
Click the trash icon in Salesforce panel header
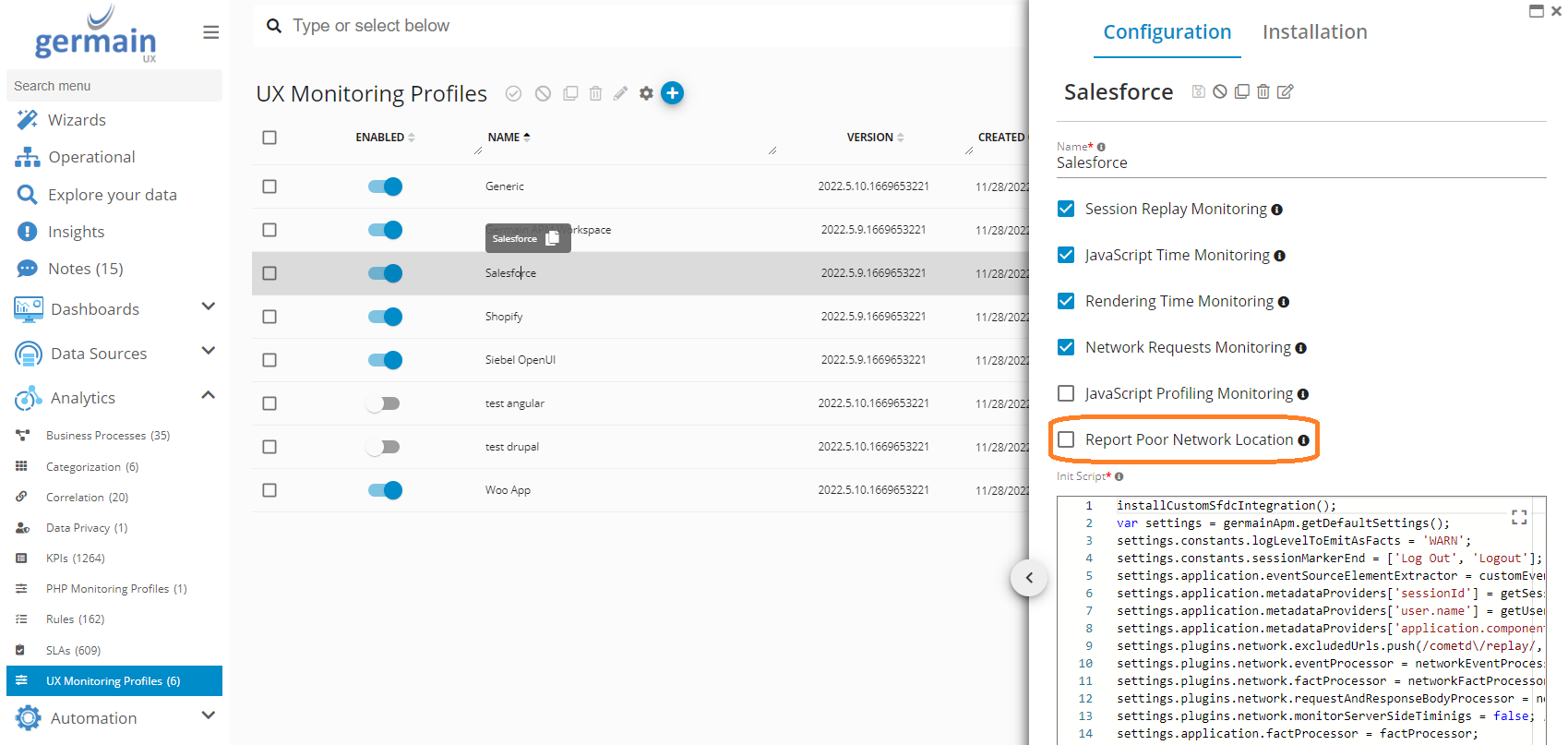tap(1263, 91)
